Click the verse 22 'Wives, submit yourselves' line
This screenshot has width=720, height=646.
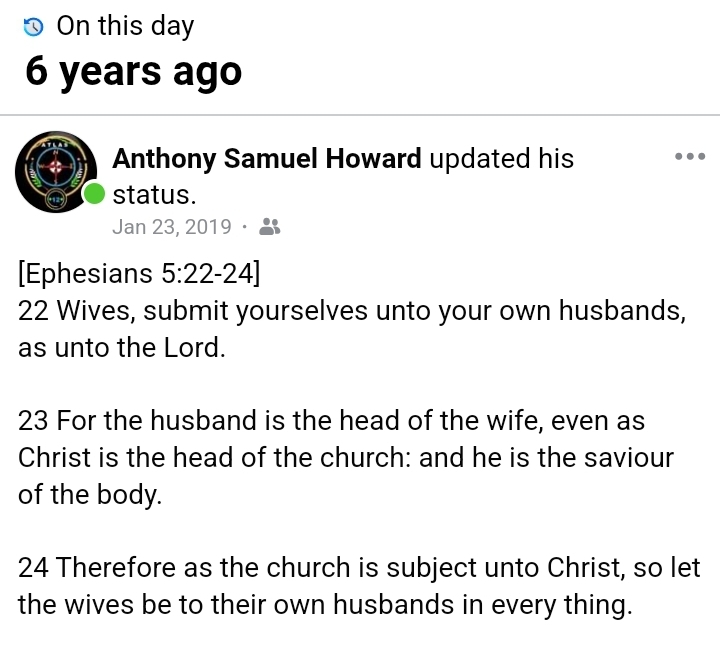click(352, 310)
